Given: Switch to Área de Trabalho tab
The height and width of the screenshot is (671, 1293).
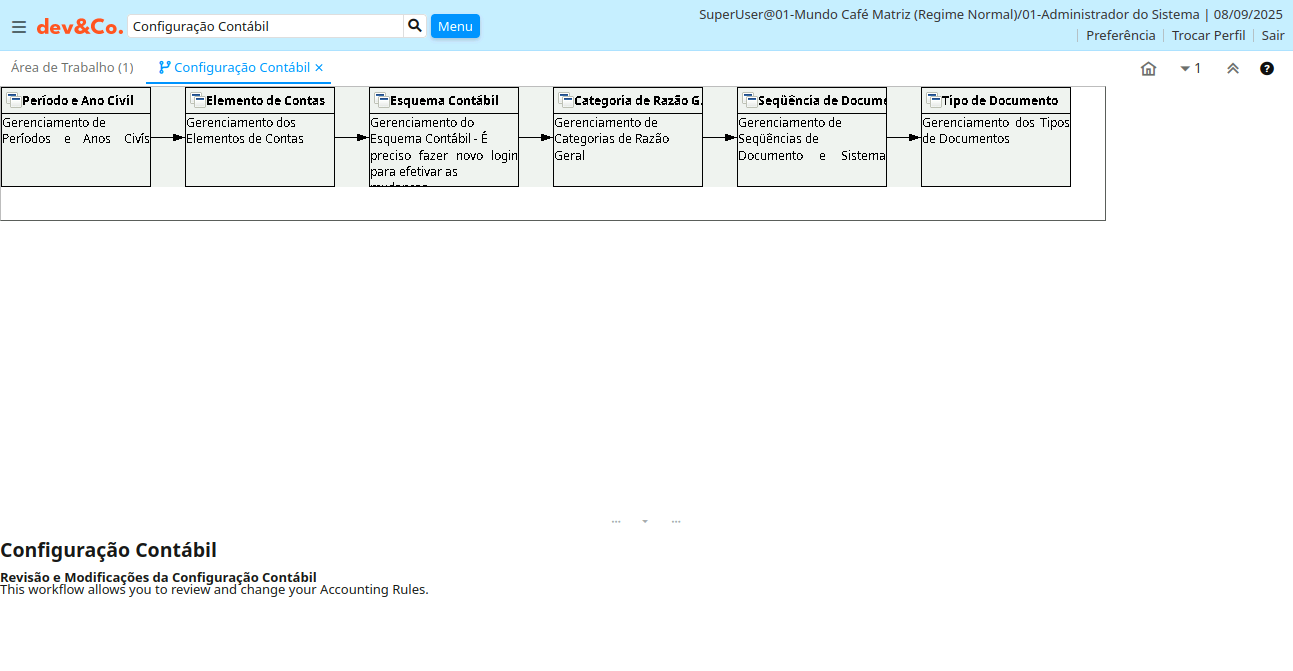Looking at the screenshot, I should (72, 67).
